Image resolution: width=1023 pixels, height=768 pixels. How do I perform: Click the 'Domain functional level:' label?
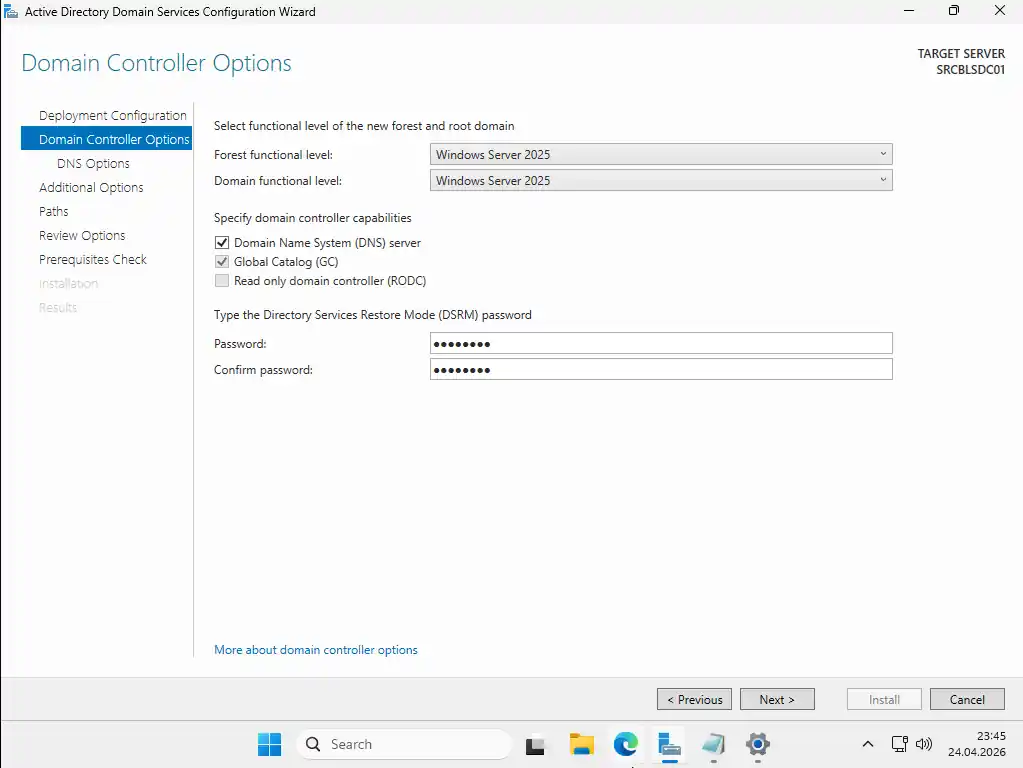[x=278, y=181]
